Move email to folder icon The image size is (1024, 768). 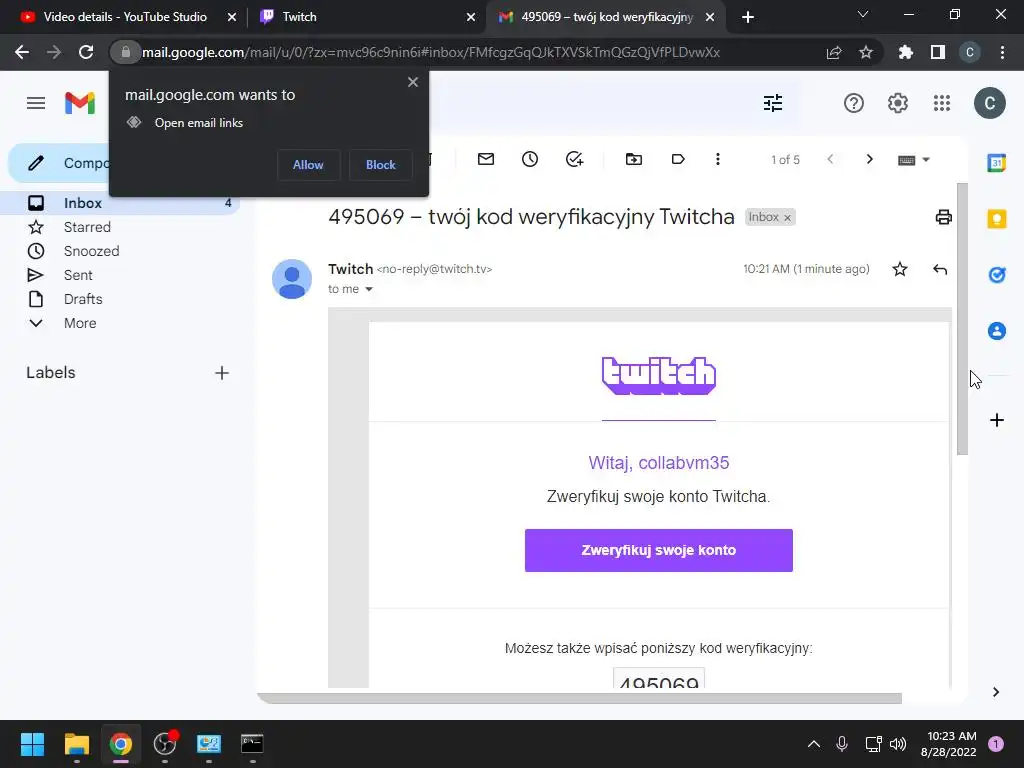point(633,159)
